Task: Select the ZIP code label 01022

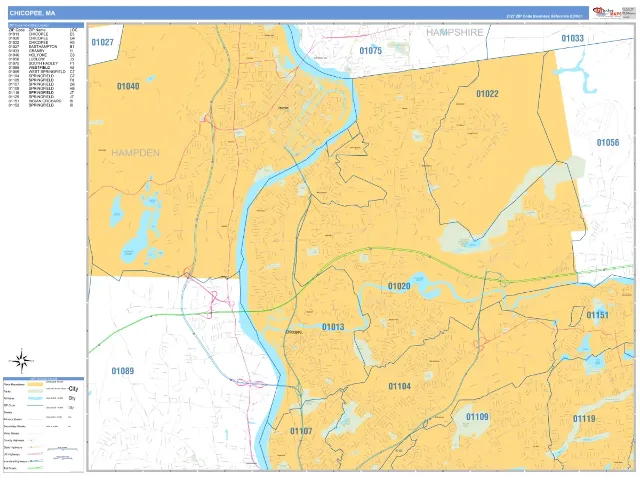Action: [x=487, y=94]
